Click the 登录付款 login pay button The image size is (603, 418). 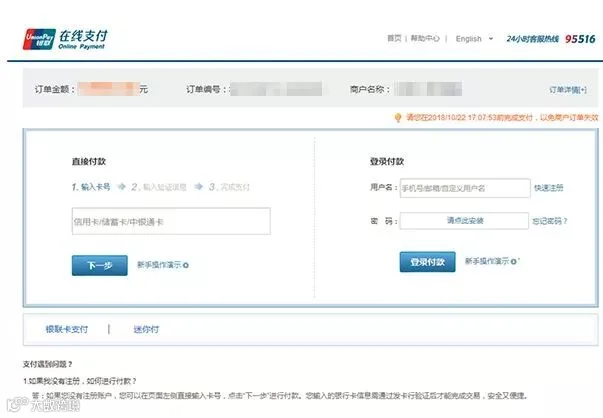[x=428, y=262]
